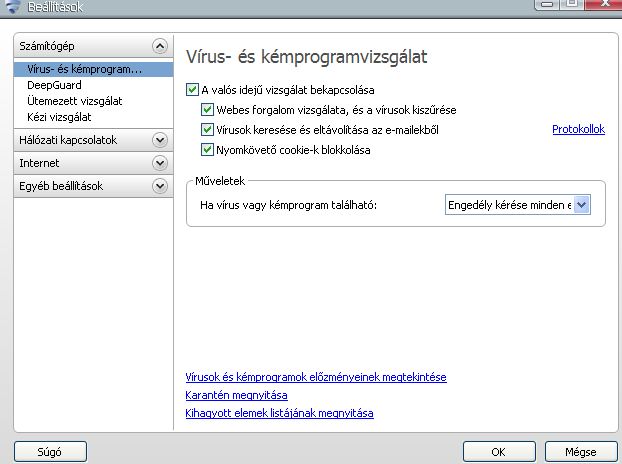The height and width of the screenshot is (464, 622).
Task: Open the "Engedély kérése minden" dropdown
Action: (x=518, y=205)
